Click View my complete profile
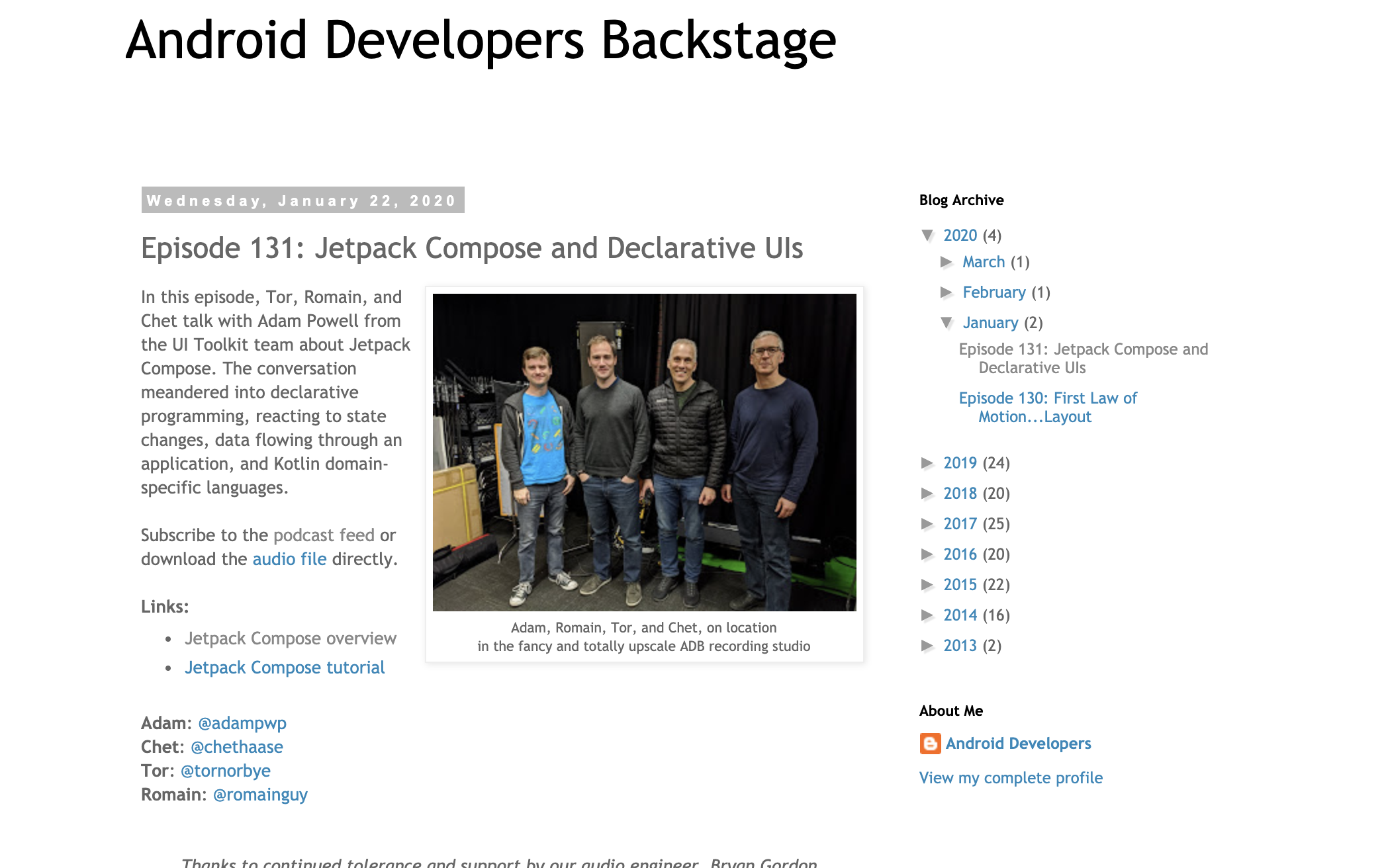 pyautogui.click(x=1011, y=778)
